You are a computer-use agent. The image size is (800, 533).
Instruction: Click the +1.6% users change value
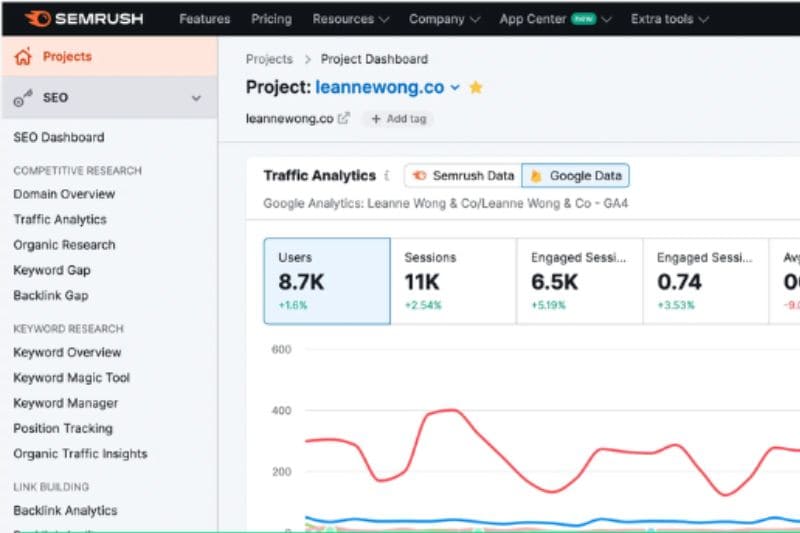[x=293, y=305]
